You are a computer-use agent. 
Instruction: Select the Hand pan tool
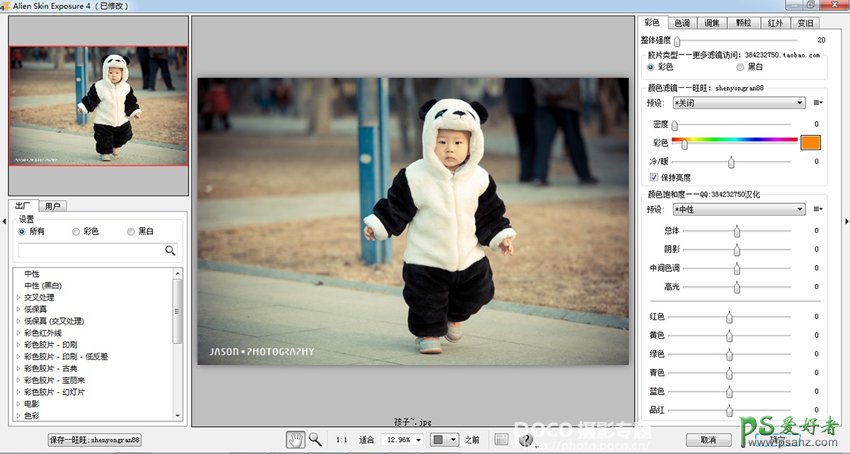tap(295, 439)
